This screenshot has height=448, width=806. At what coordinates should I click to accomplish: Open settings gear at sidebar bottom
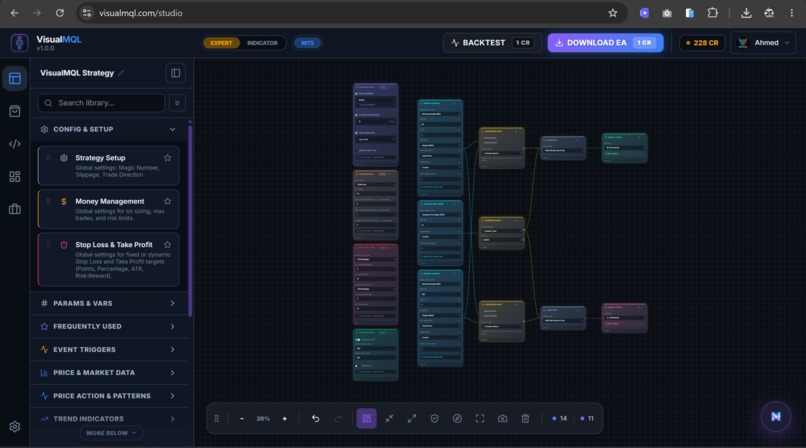point(14,426)
